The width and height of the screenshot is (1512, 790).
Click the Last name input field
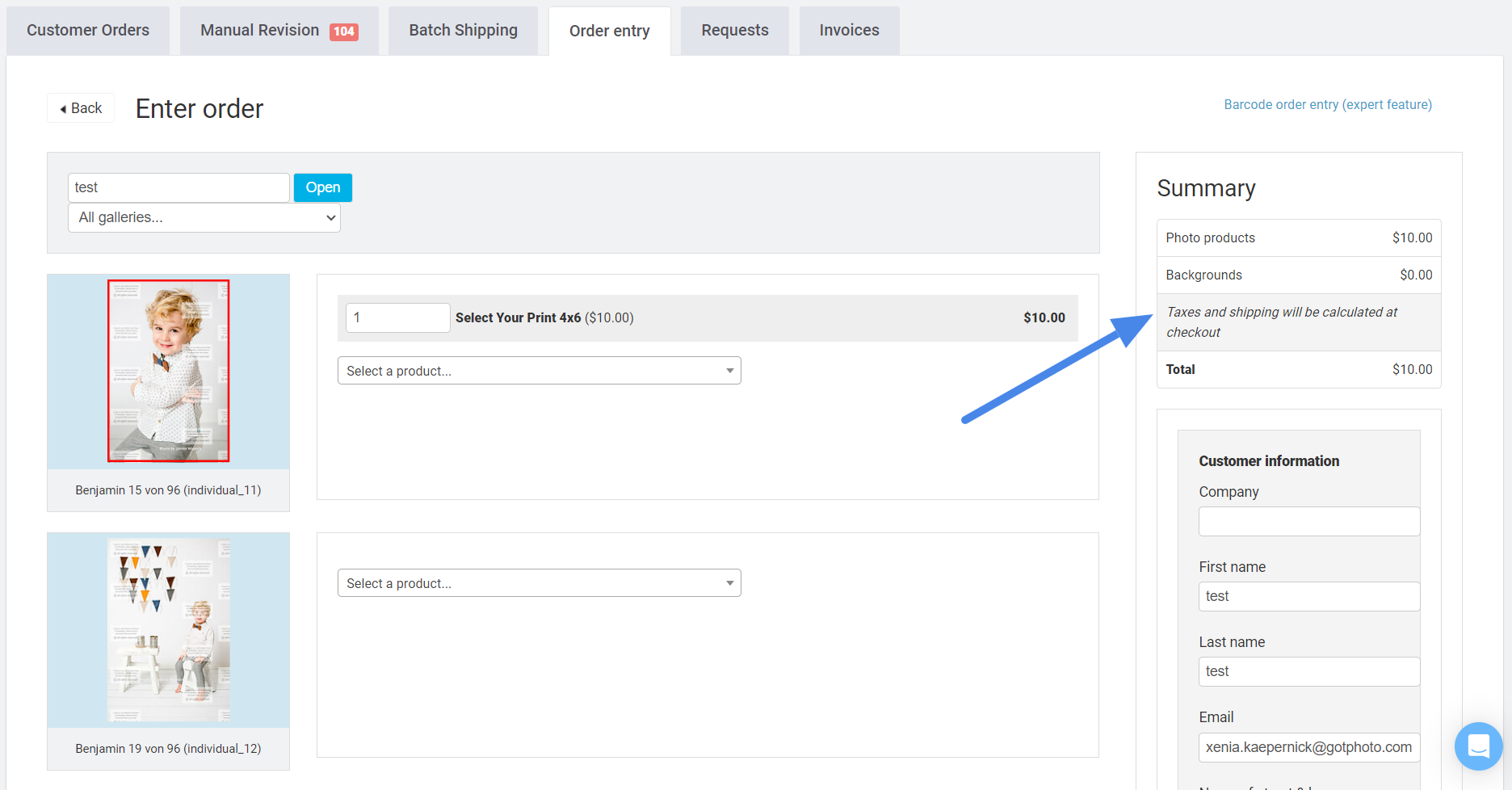[1309, 671]
